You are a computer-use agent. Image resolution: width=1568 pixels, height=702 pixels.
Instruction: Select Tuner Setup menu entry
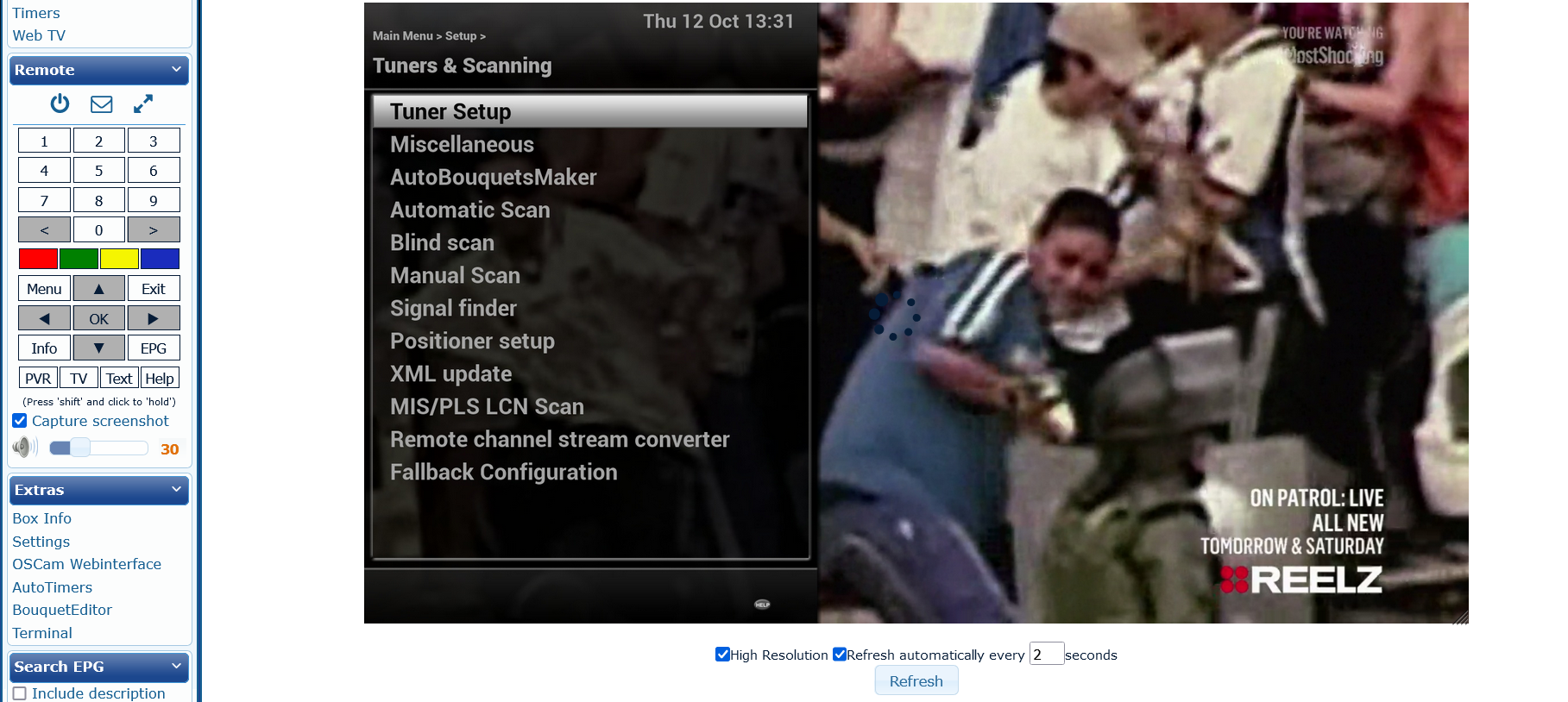[590, 111]
